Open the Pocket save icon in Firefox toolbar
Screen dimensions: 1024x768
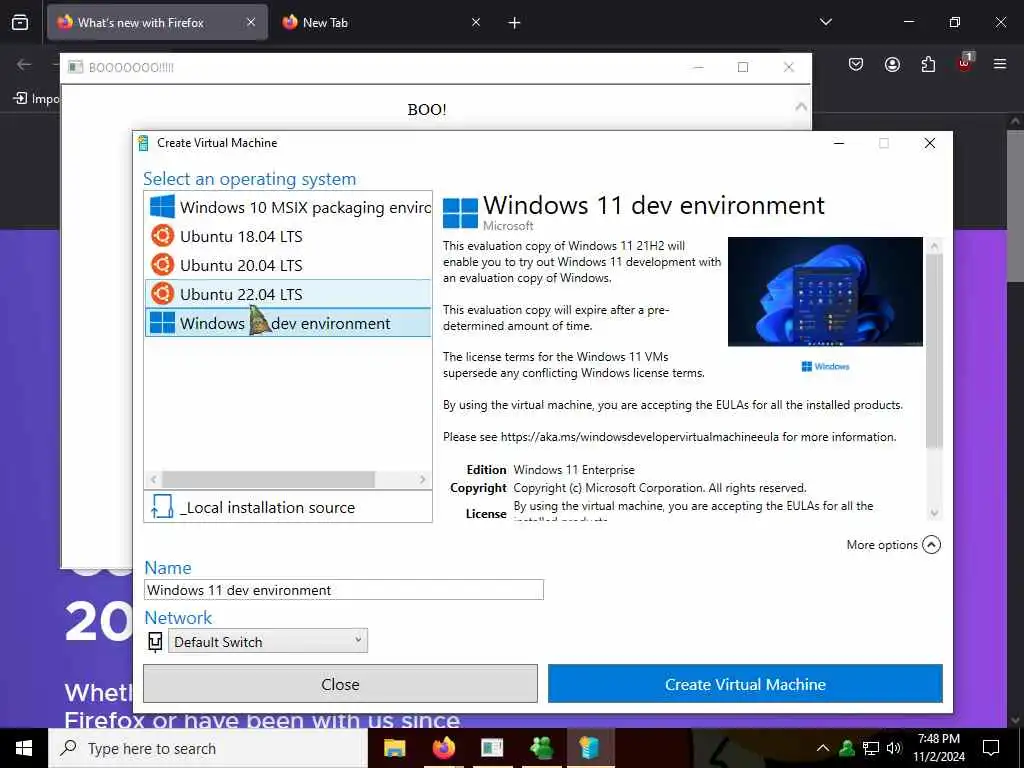coord(856,64)
